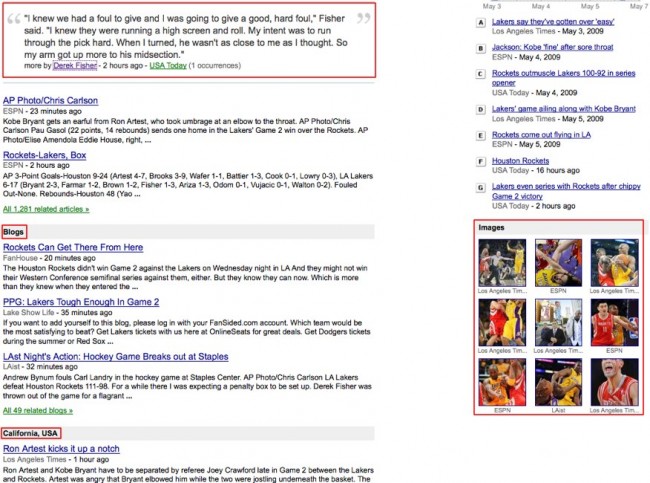
Task: Select timeline marker B
Action: pos(480,49)
